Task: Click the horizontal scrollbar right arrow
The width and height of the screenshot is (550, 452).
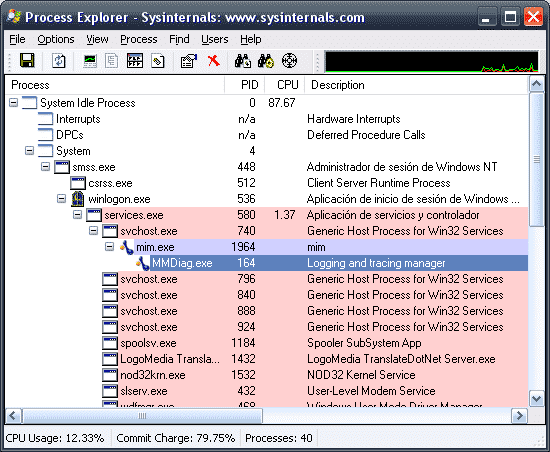Action: (x=519, y=416)
